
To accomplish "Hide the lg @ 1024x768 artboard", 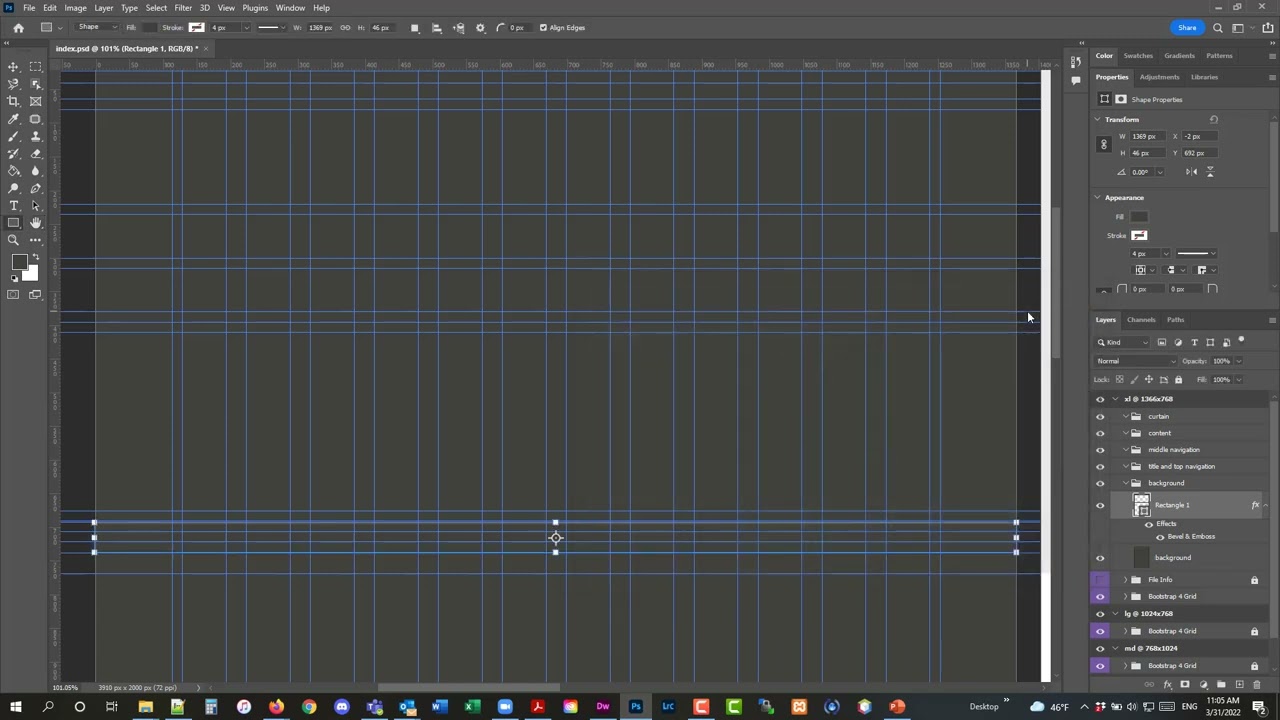I will click(x=1100, y=614).
